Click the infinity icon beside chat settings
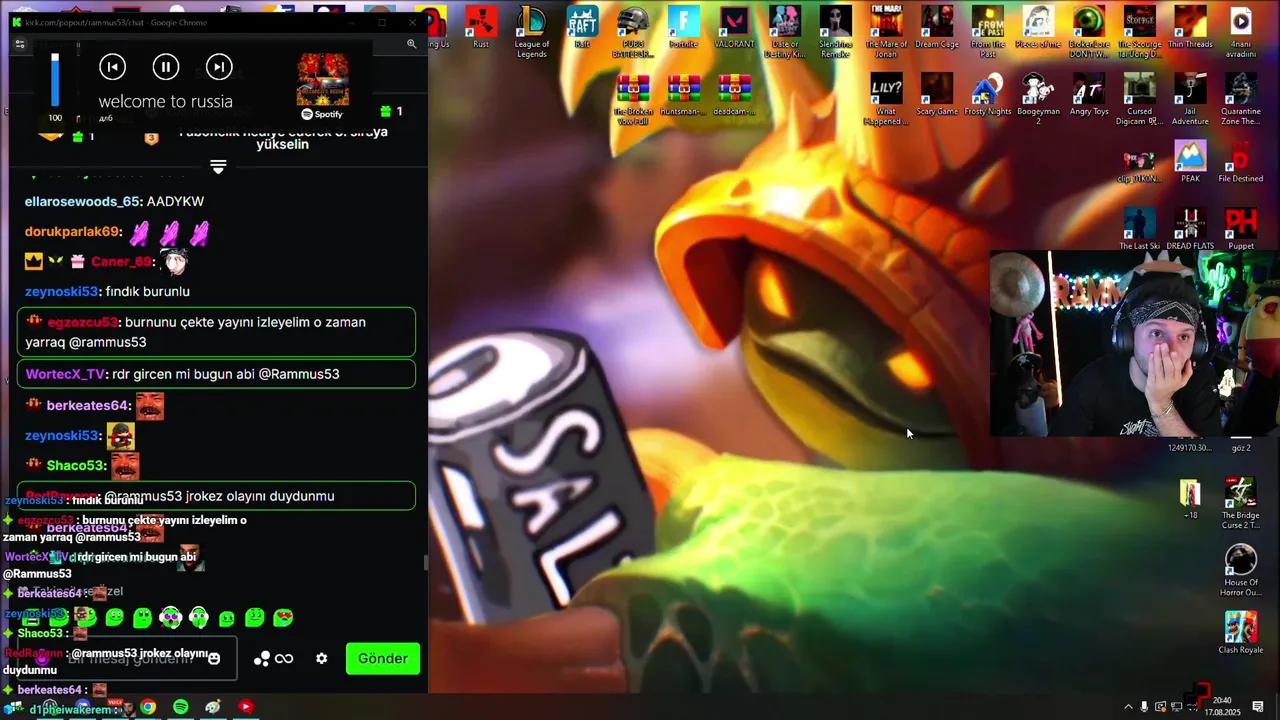Image resolution: width=1280 pixels, height=720 pixels. click(284, 658)
